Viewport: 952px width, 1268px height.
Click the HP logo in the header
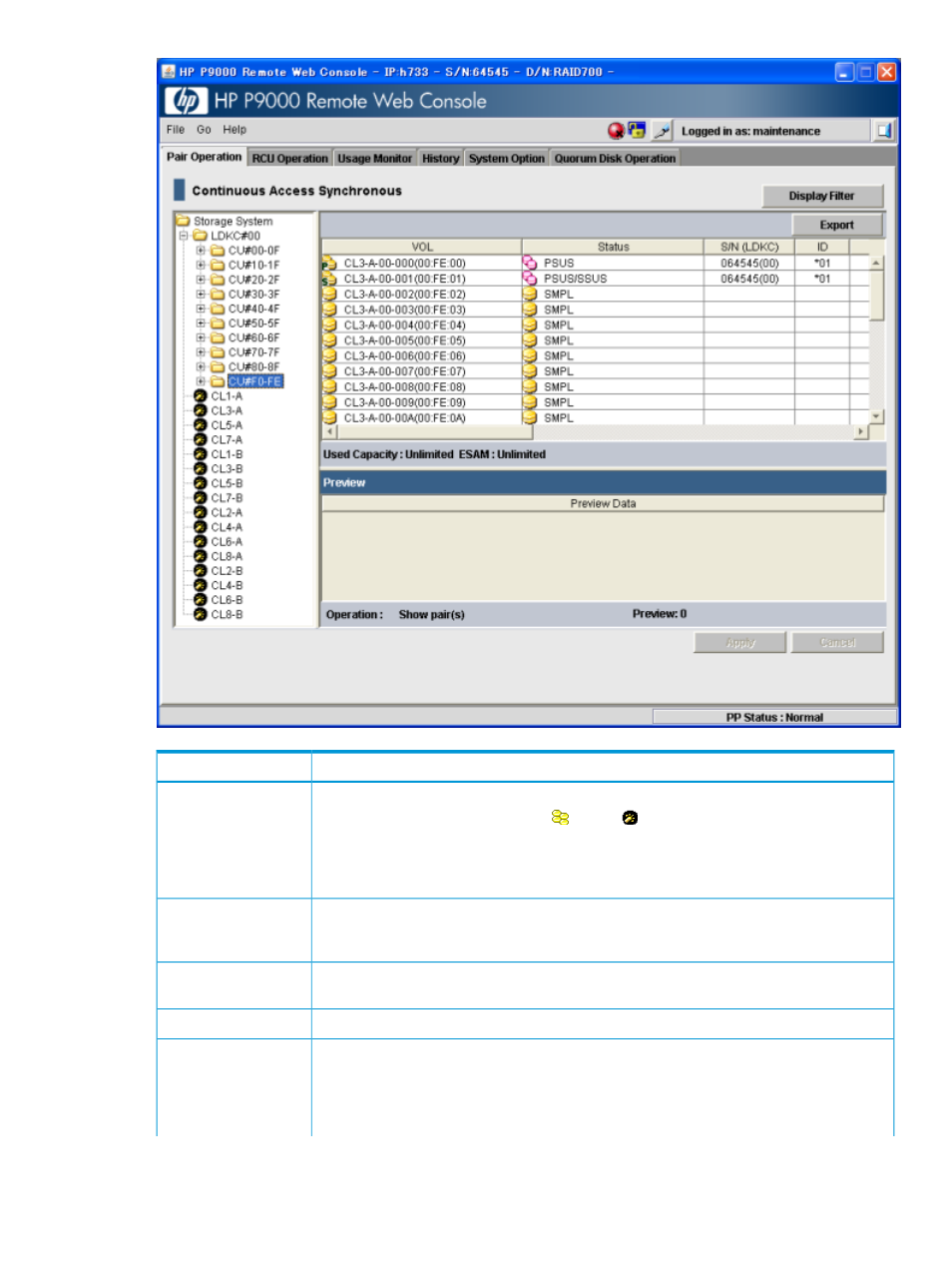pos(187,101)
